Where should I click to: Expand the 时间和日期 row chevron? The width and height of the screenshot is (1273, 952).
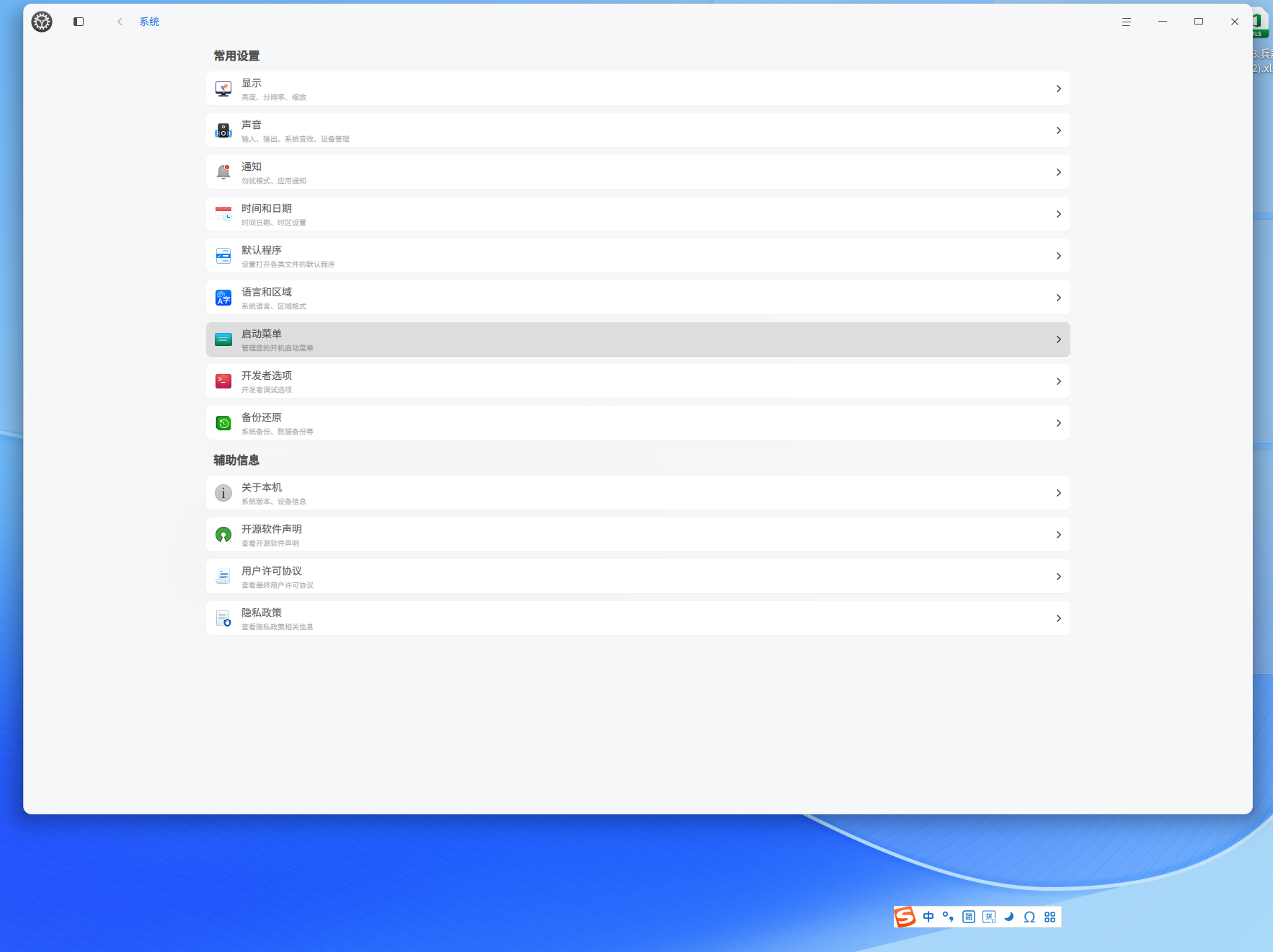click(x=1058, y=214)
